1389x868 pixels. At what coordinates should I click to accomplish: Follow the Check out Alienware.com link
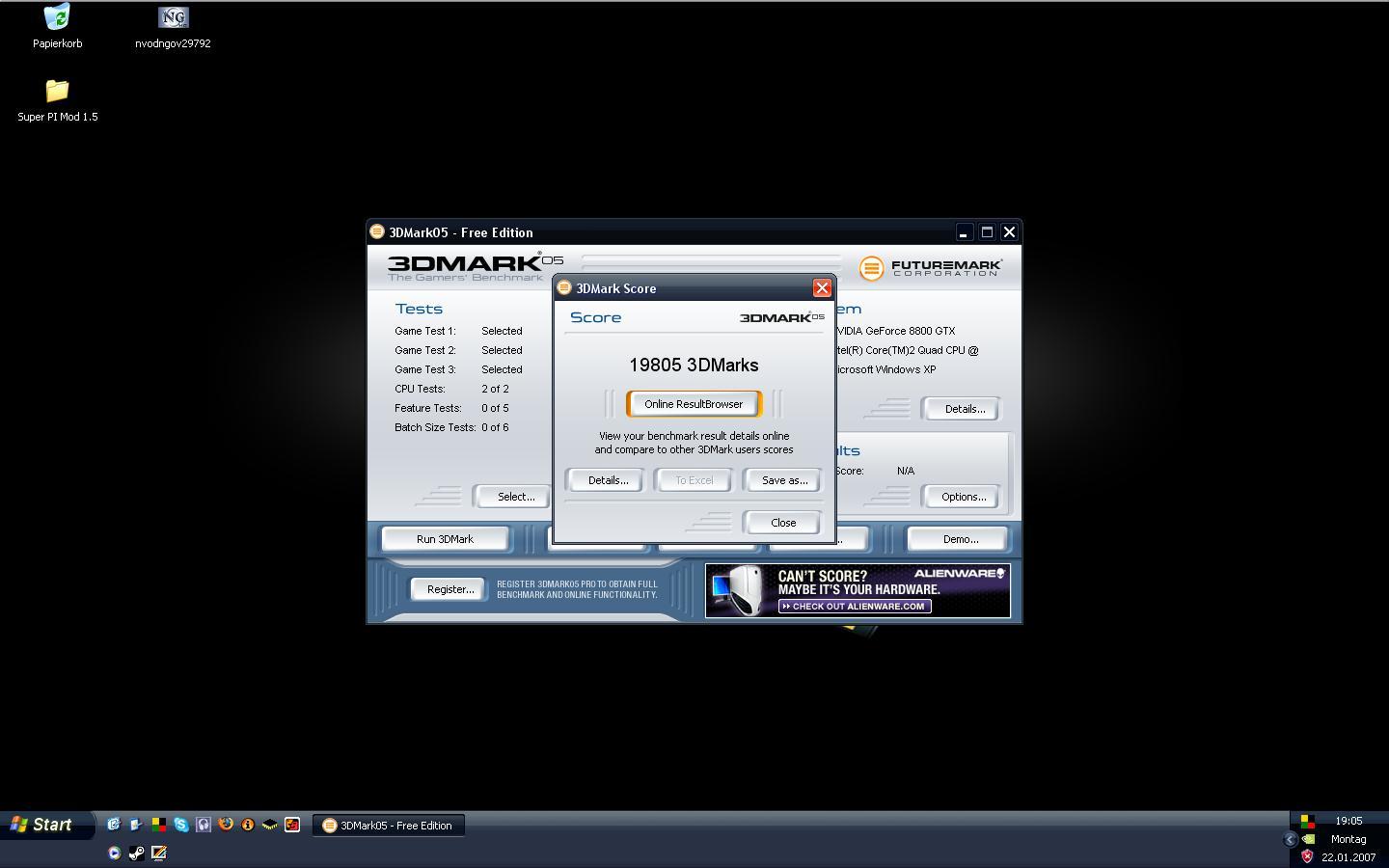[856, 607]
